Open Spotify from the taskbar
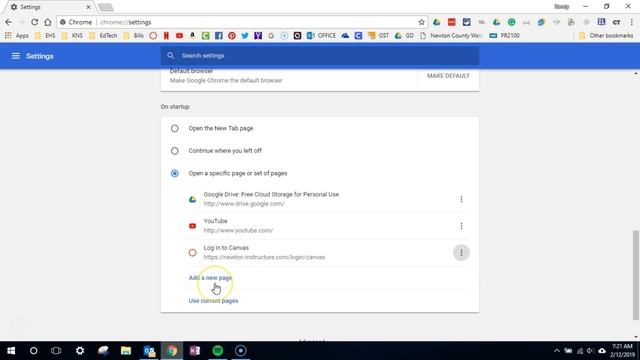This screenshot has width=640, height=360. pos(218,351)
